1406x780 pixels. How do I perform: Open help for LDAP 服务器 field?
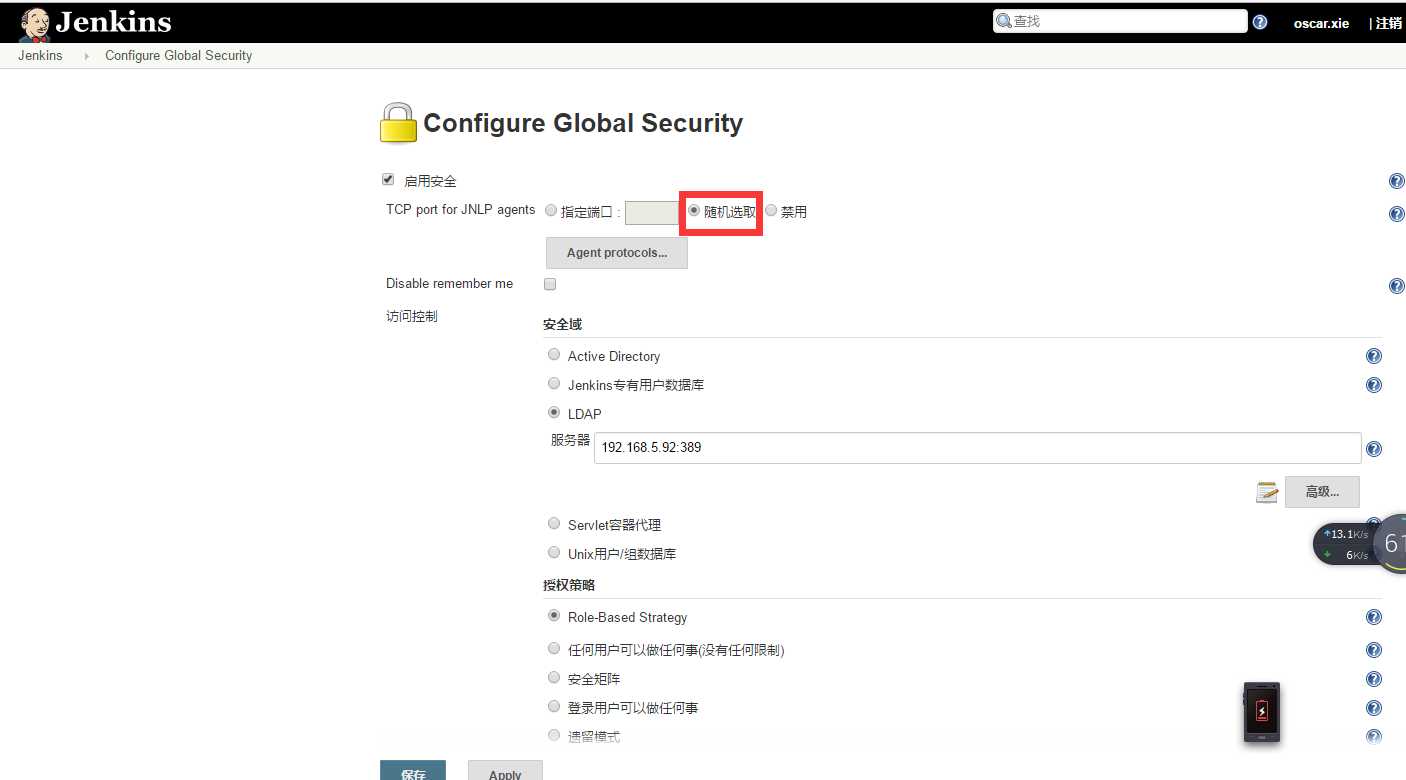(1374, 449)
